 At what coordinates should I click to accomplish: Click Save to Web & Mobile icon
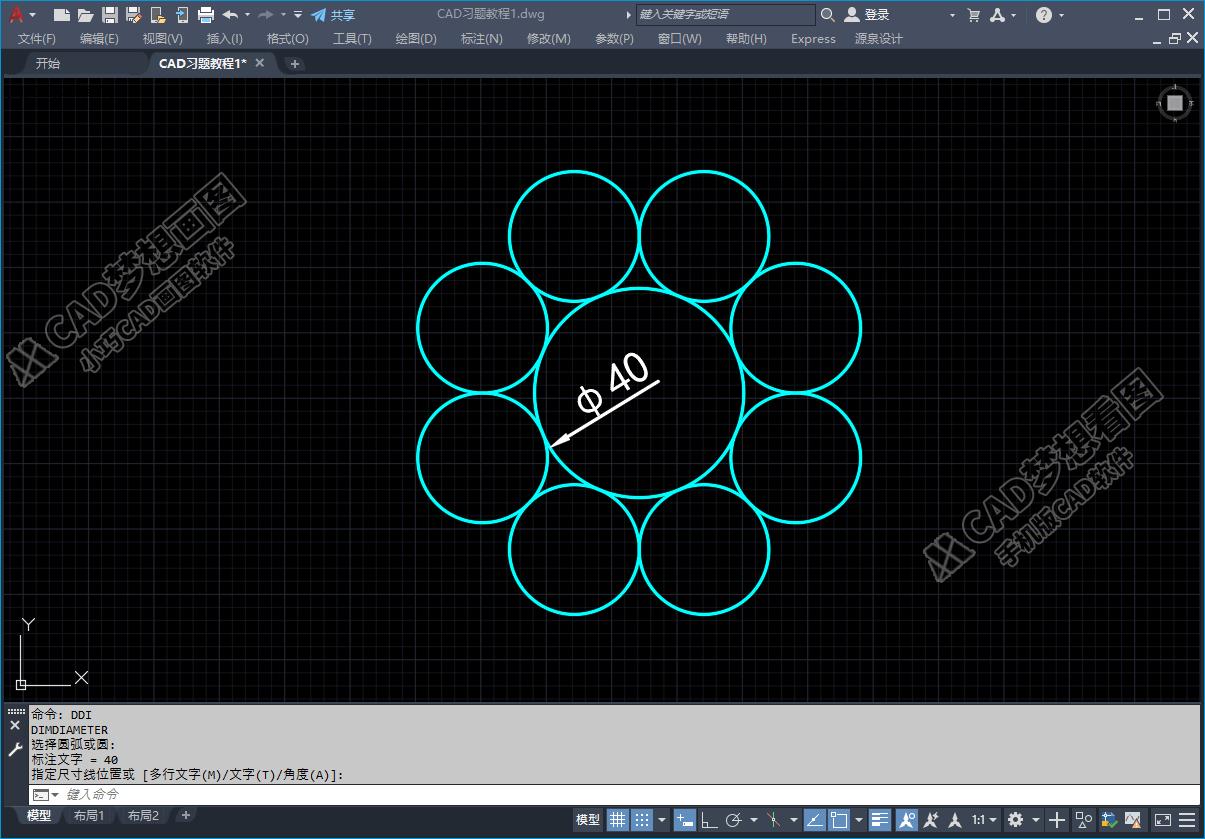182,15
